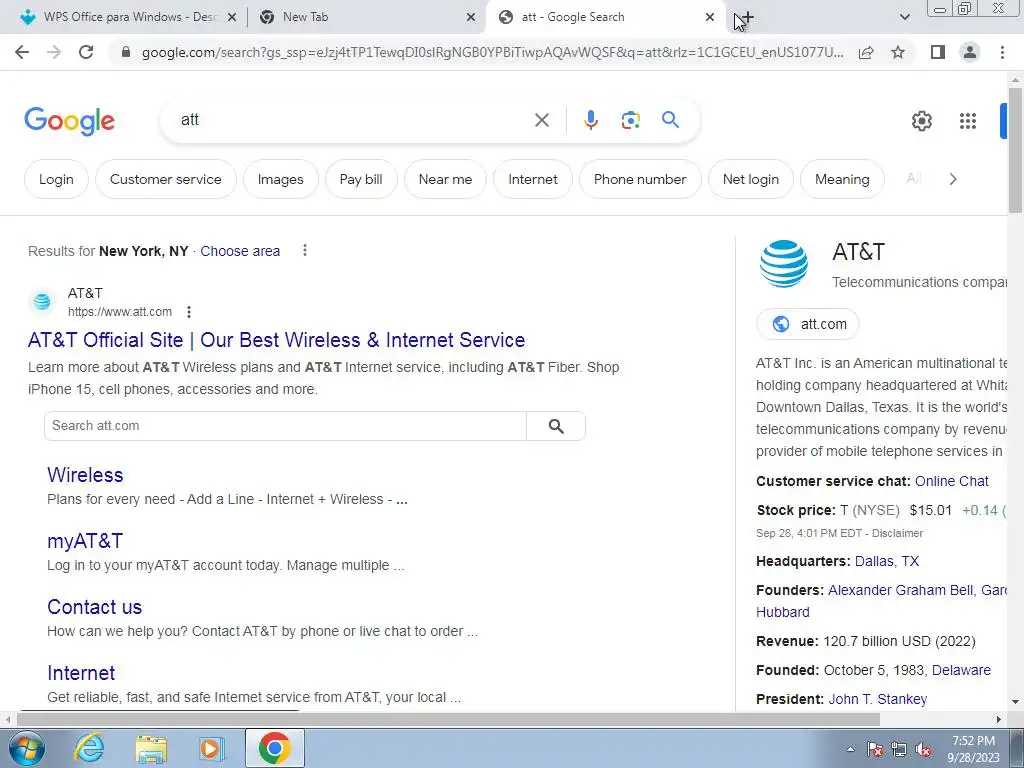Screen dimensions: 1024x768
Task: Select the Net login filter chip
Action: point(751,179)
